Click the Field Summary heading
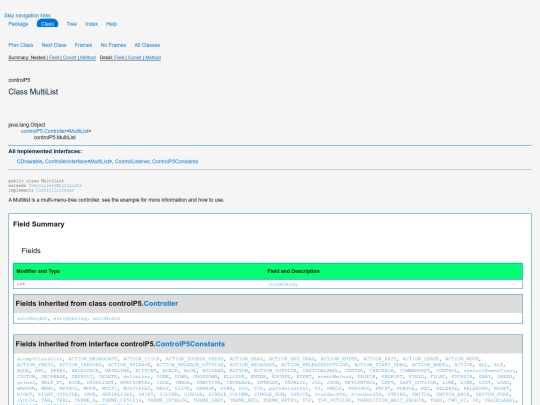 pyautogui.click(x=39, y=224)
